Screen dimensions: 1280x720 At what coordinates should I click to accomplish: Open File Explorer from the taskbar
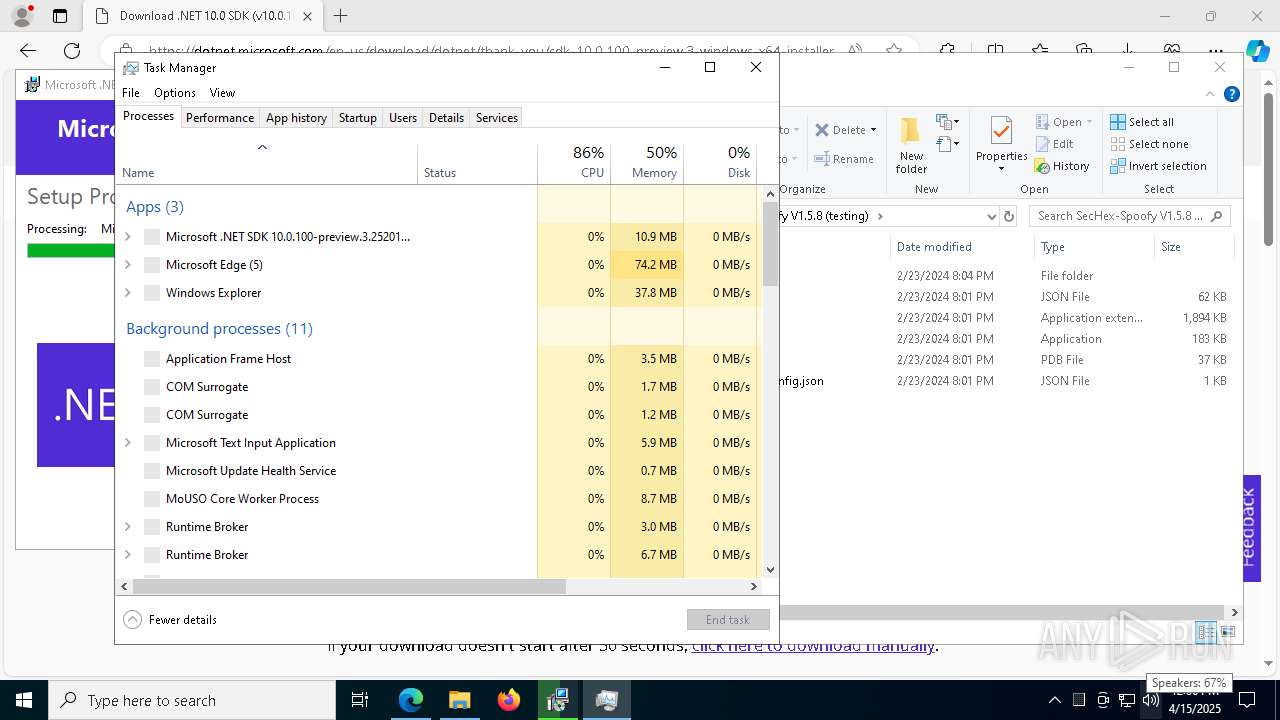click(x=460, y=700)
